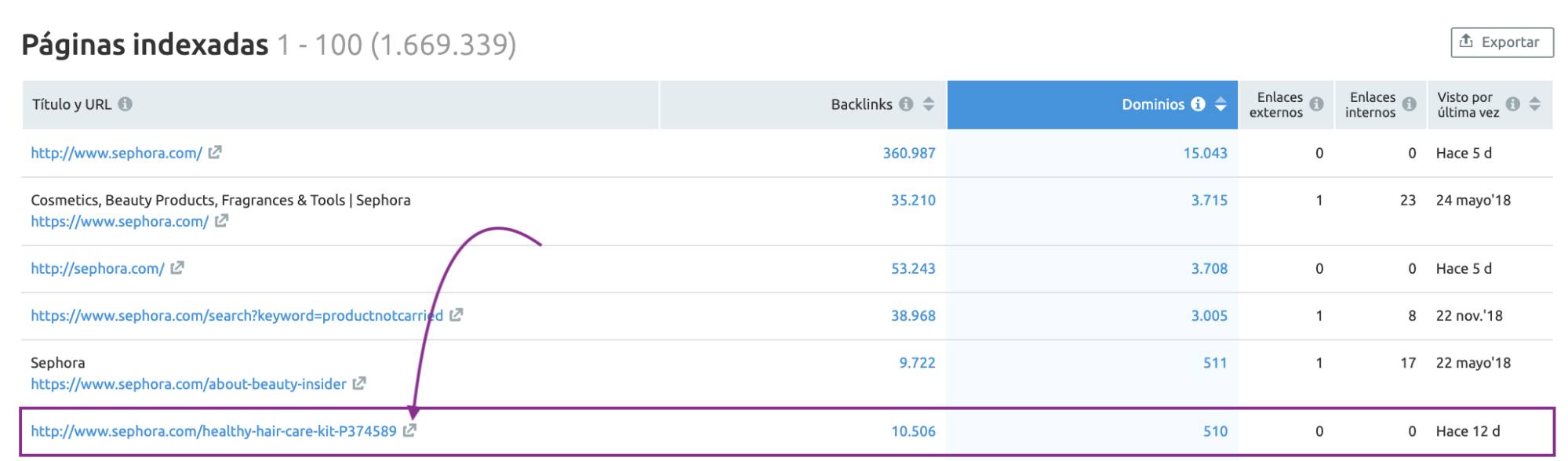Viewport: 1568px width, 461px height.
Task: Open the search?keyword=productnotcarried link
Action: pyautogui.click(x=237, y=315)
